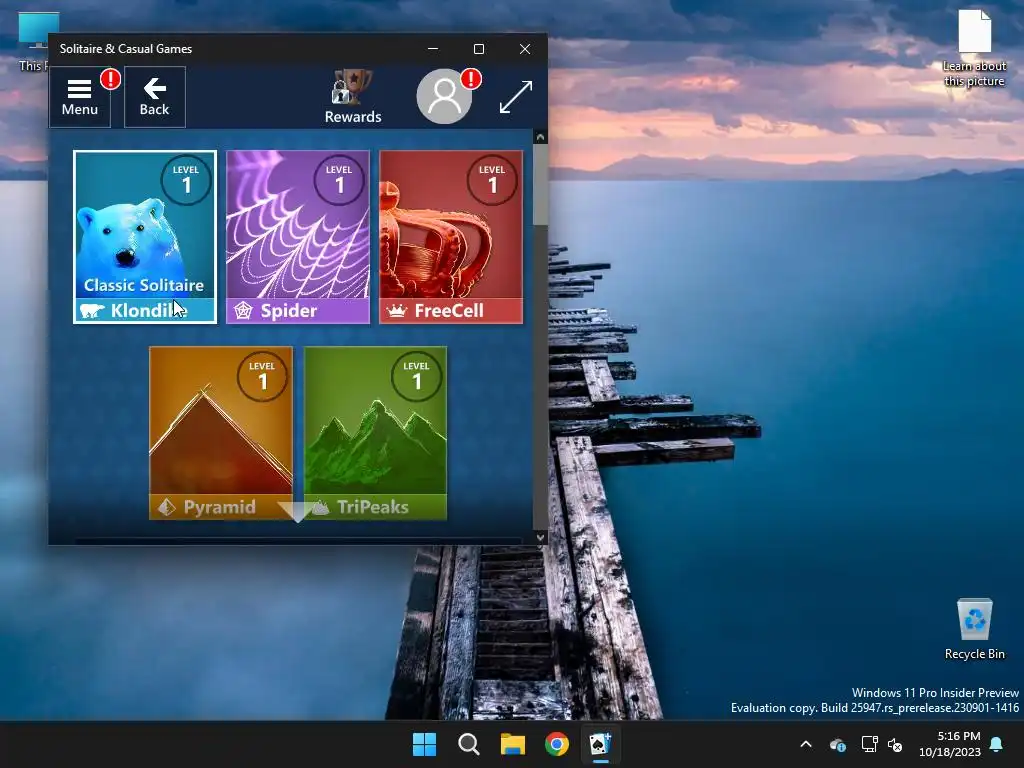Click the Level 1 badge on FreeCell

[492, 180]
